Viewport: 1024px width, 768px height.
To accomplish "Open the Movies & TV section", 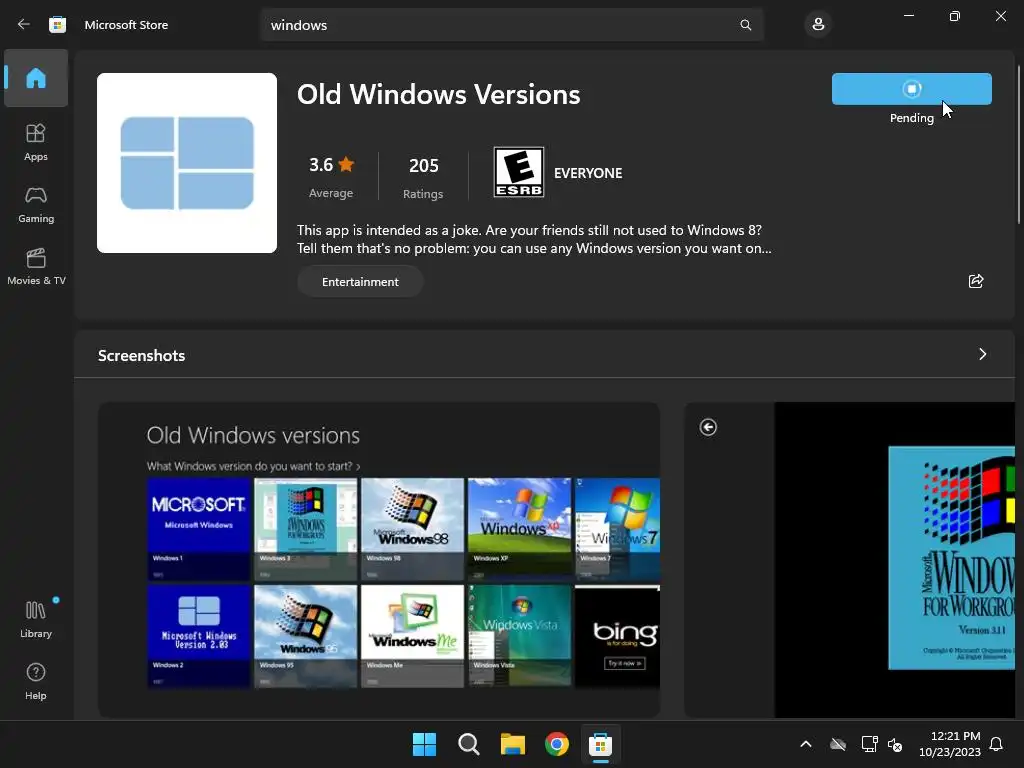I will (36, 266).
